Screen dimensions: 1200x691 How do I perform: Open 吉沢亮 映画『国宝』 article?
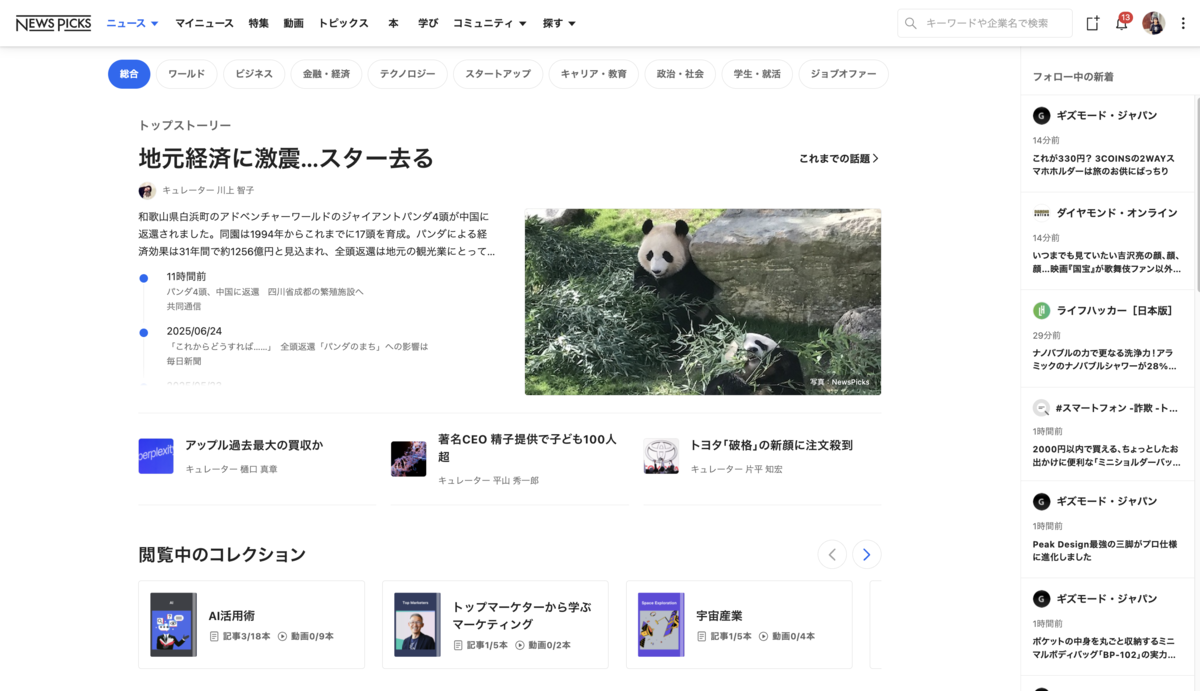[1106, 262]
